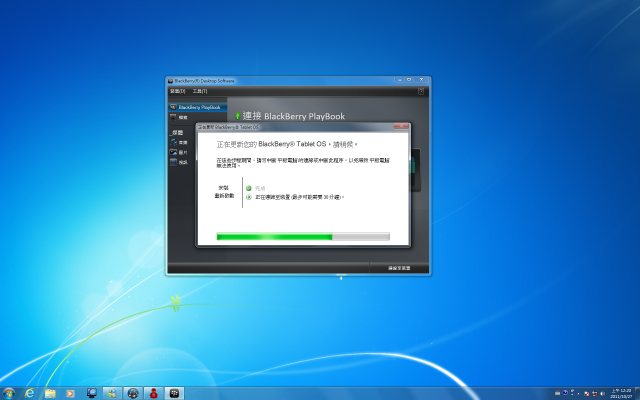Click the help question mark icon
640x400 pixels.
421,91
